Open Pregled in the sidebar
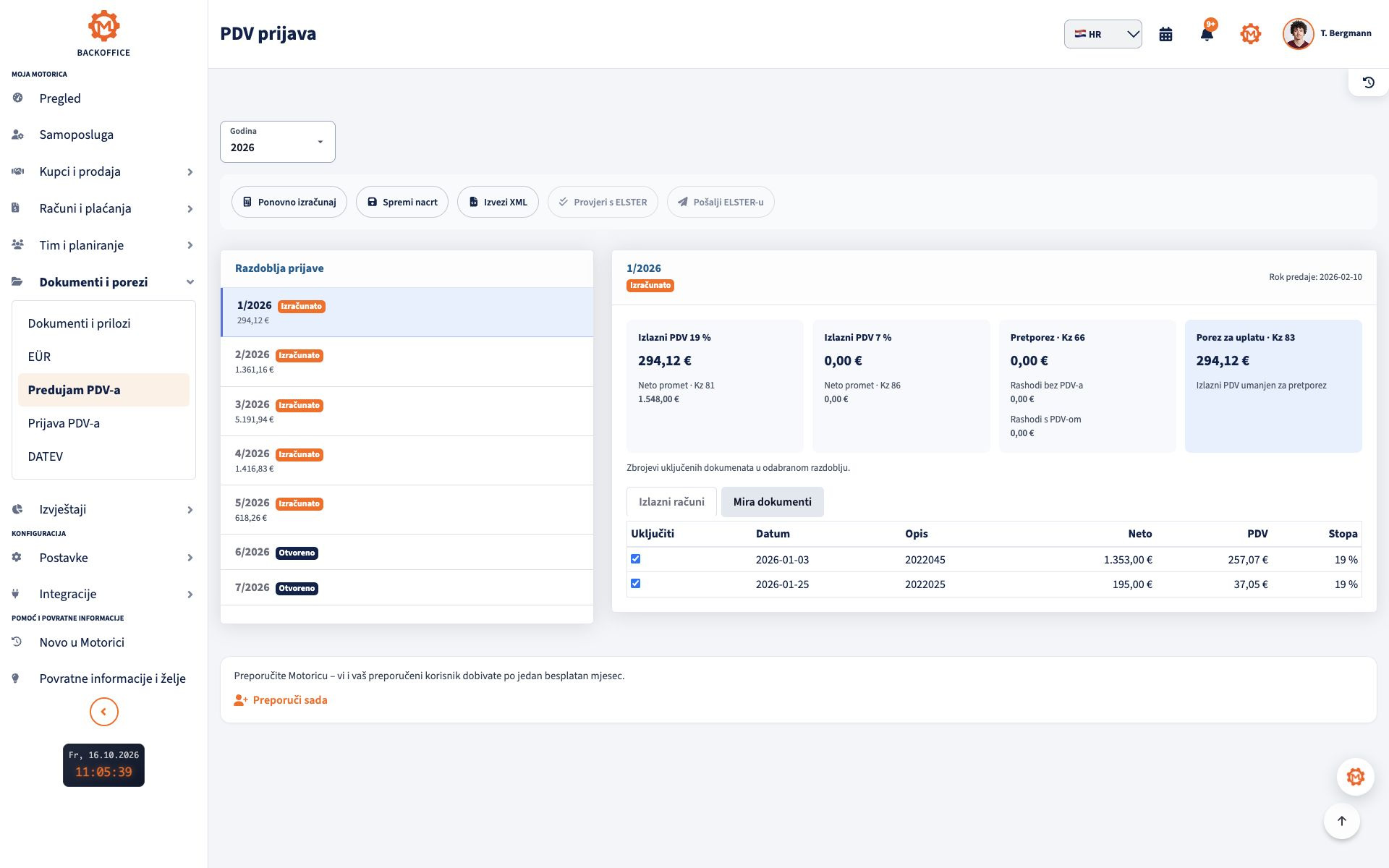This screenshot has width=1389, height=868. coord(103,98)
